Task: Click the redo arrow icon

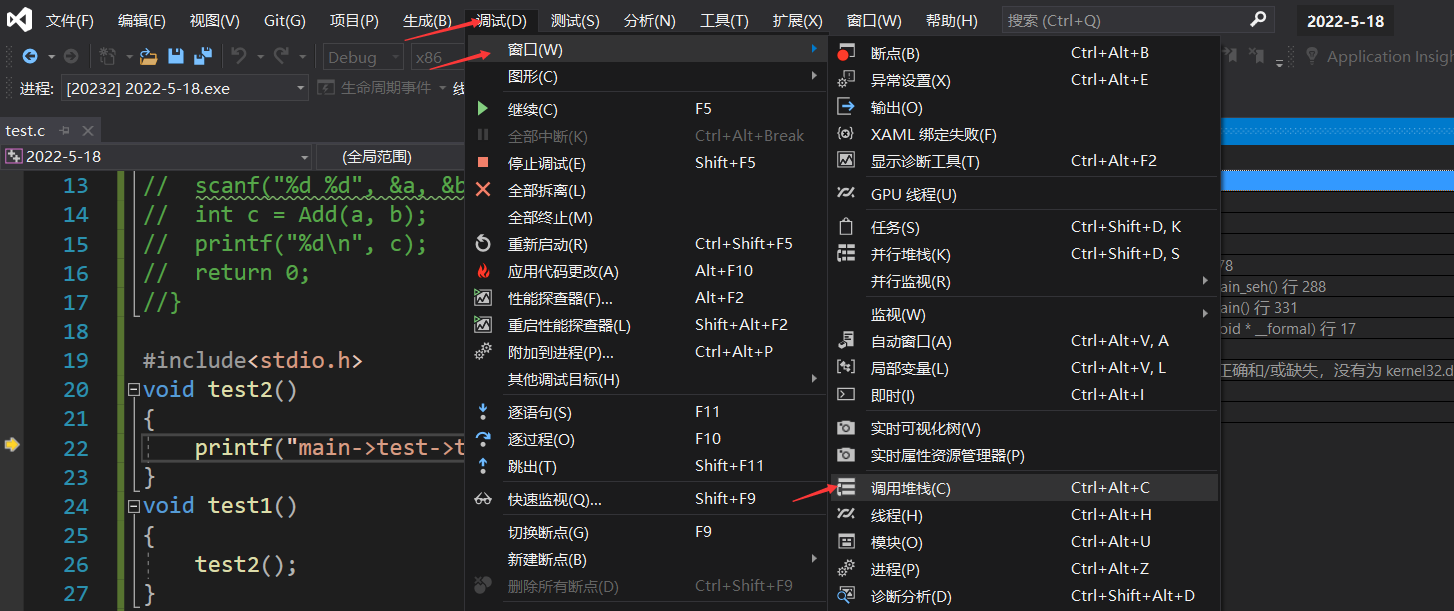Action: (x=281, y=57)
